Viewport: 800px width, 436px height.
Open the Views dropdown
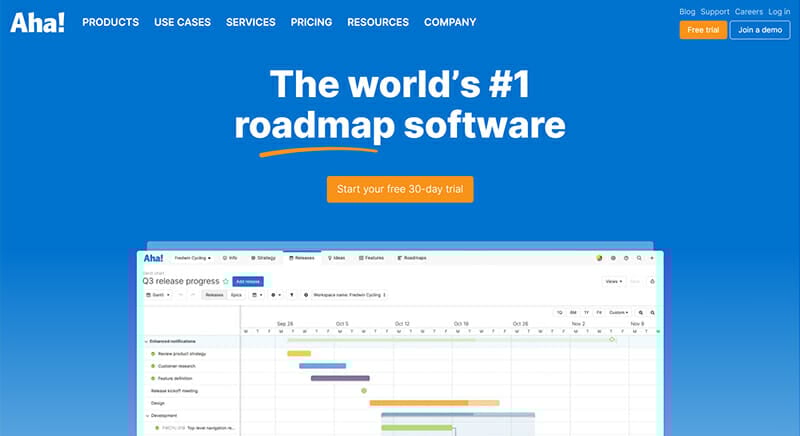coord(614,281)
